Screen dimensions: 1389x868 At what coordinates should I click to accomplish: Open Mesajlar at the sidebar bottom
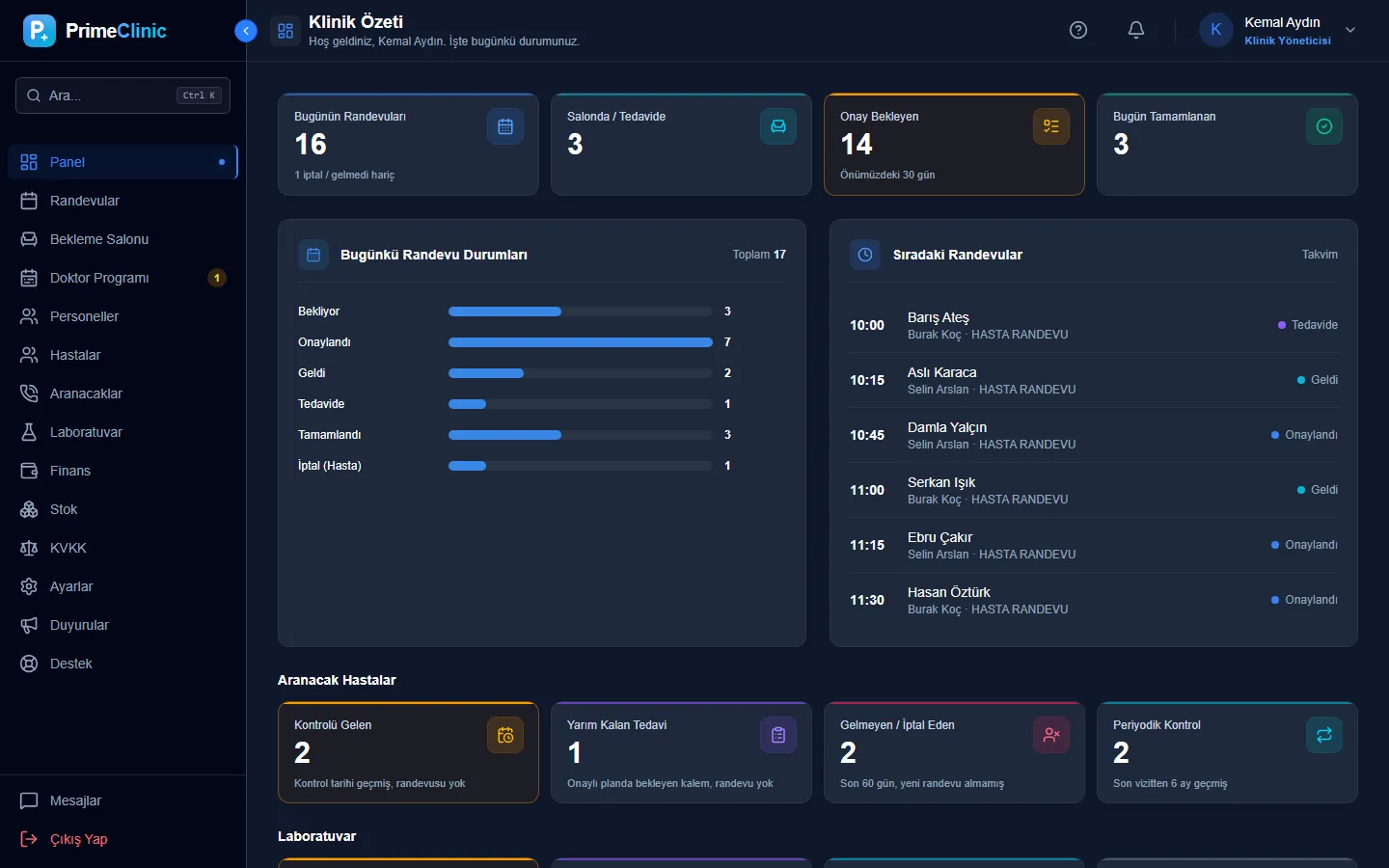[123, 800]
